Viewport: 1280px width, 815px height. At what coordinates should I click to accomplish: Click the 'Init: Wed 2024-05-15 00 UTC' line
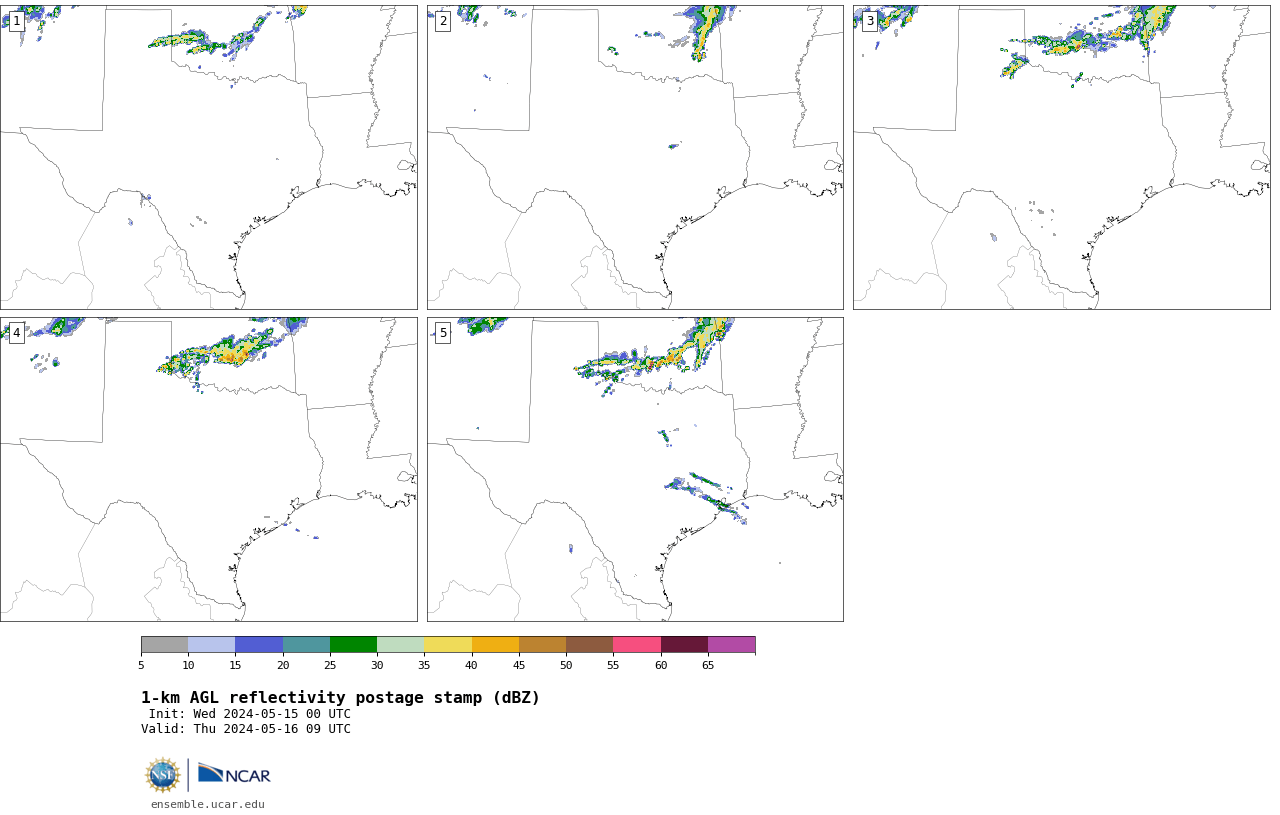[250, 714]
